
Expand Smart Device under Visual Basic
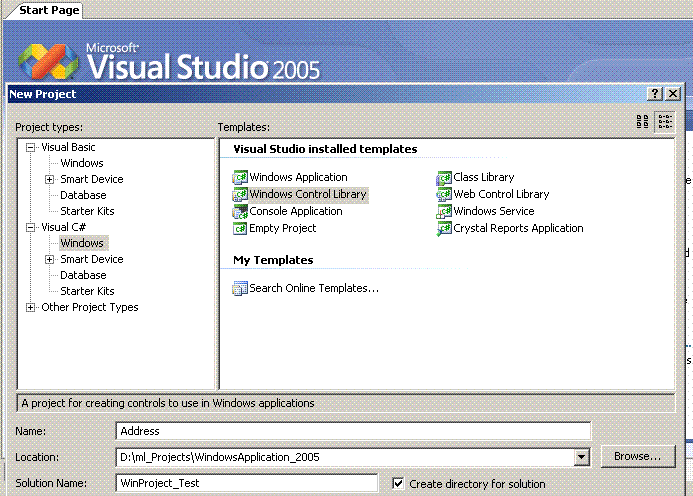click(x=50, y=179)
